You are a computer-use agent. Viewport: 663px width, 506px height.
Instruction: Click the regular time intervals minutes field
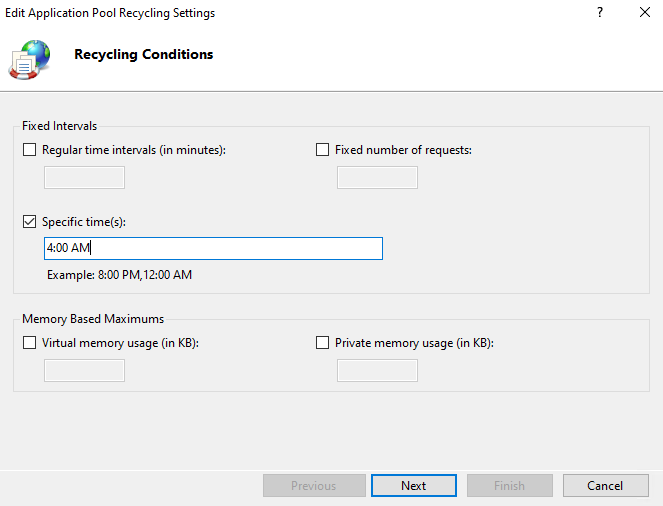85,178
